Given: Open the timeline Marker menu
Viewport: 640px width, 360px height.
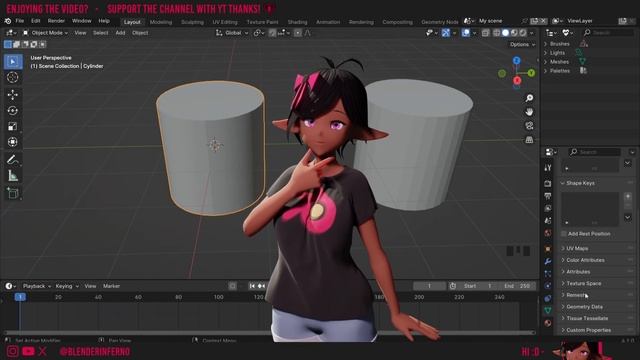Looking at the screenshot, I should (111, 286).
